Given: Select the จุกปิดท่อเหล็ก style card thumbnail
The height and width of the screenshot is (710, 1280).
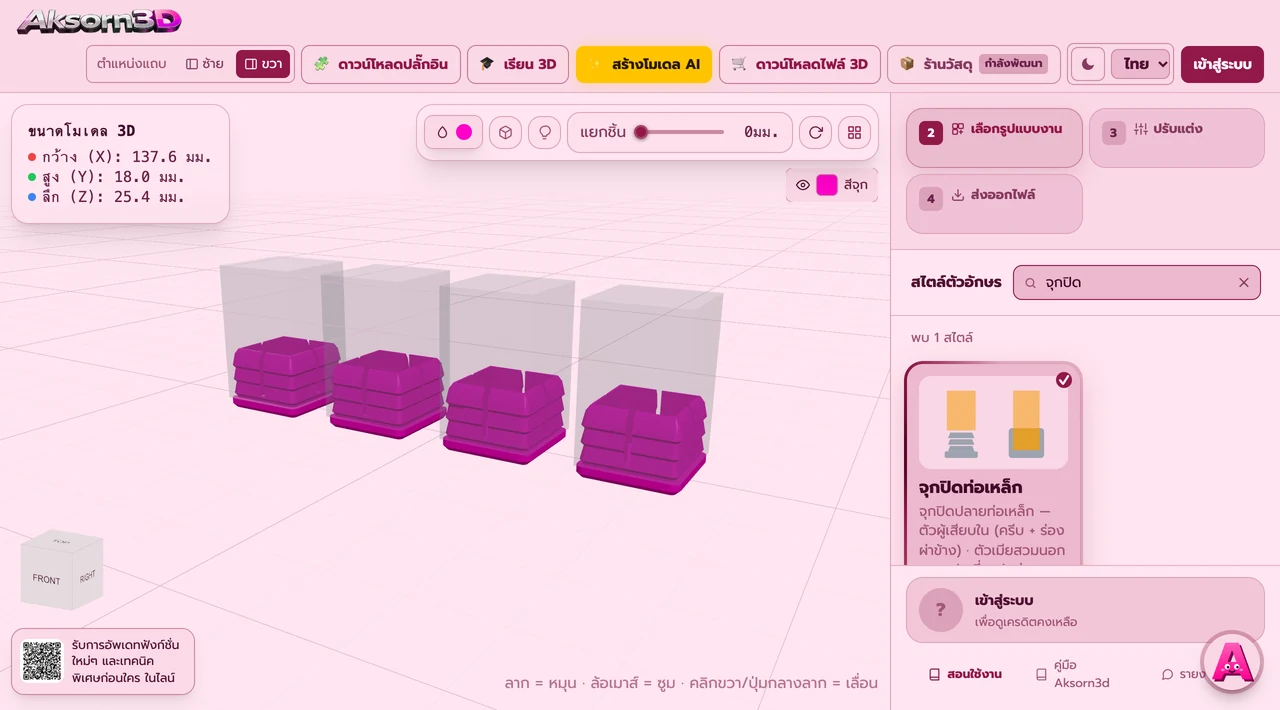Looking at the screenshot, I should pyautogui.click(x=993, y=423).
